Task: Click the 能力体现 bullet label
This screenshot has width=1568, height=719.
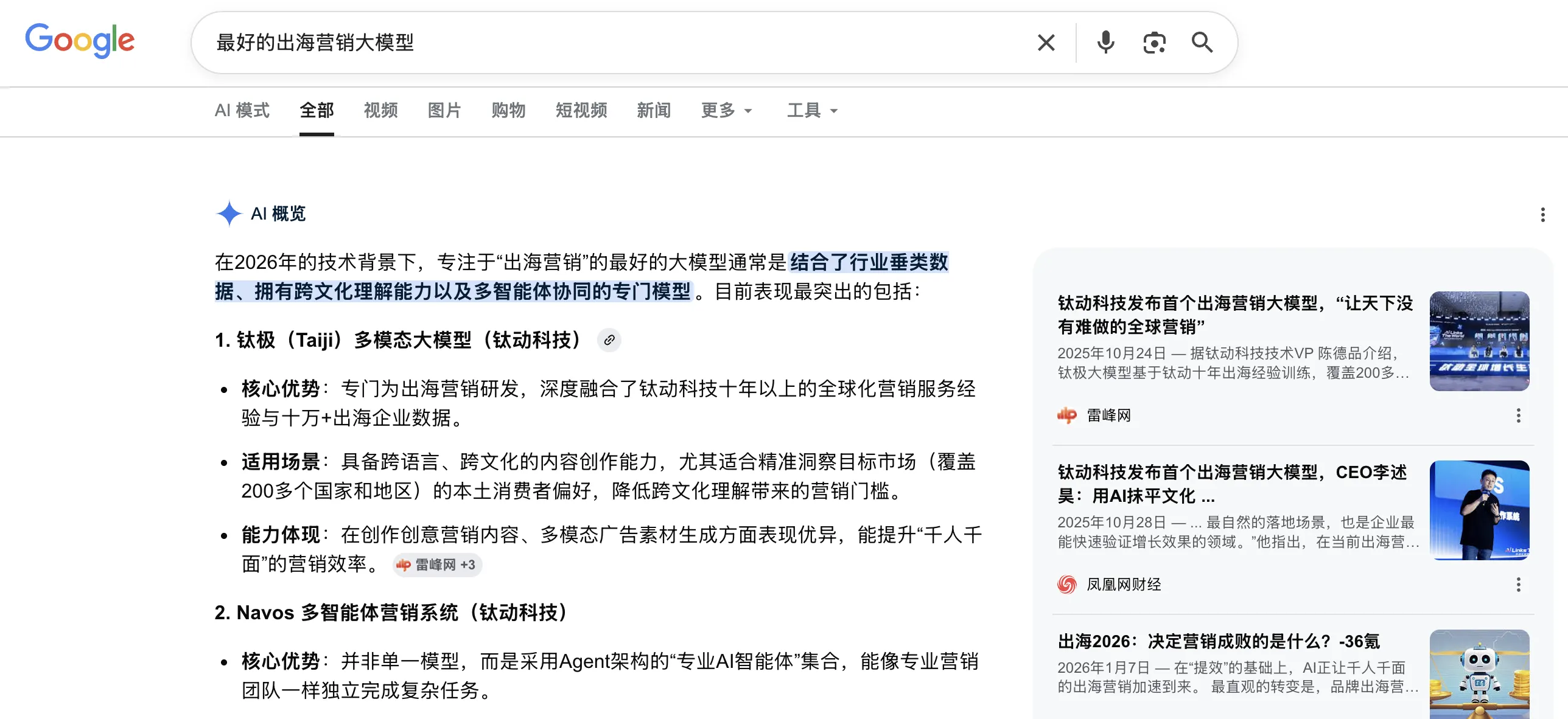Action: pyautogui.click(x=281, y=535)
